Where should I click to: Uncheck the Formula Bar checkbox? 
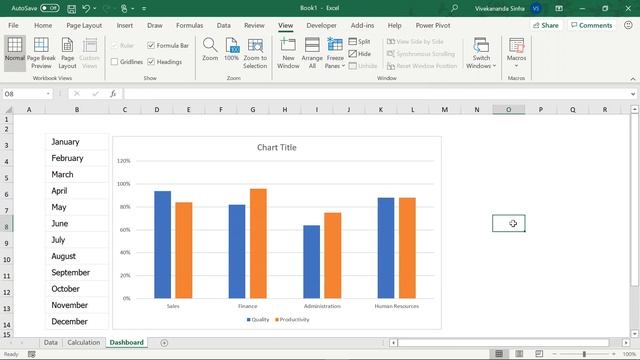tap(151, 45)
